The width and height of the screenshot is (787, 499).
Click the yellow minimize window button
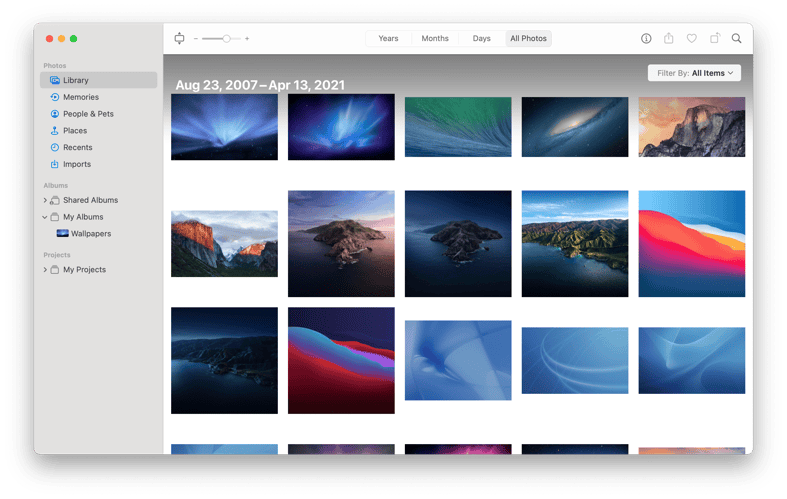[61, 39]
